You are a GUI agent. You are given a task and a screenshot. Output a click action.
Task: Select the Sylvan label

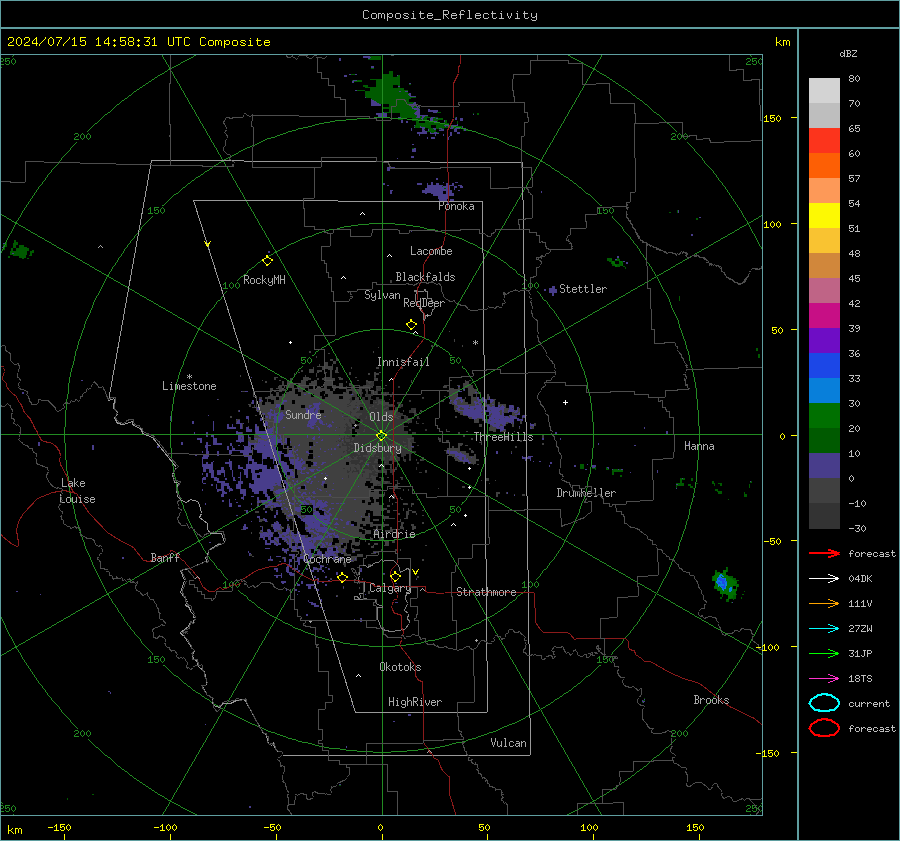tap(382, 295)
